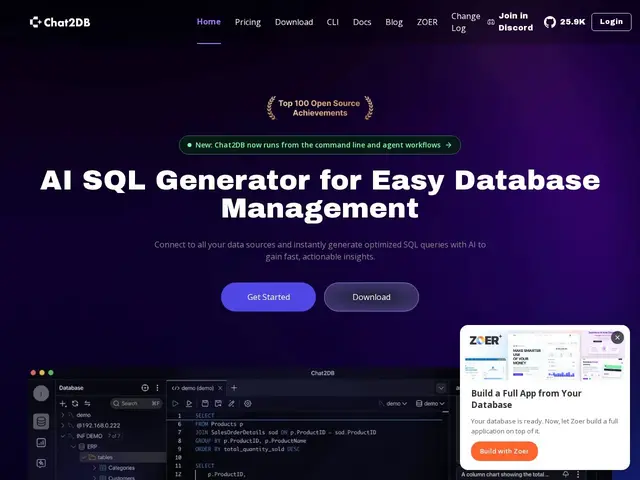The height and width of the screenshot is (480, 640).
Task: Click the Discord icon beside Join in Discord
Action: point(491,22)
